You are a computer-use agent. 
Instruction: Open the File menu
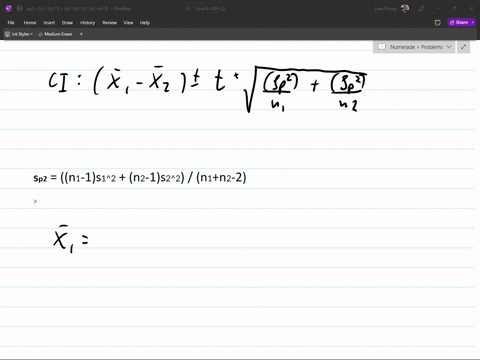(11, 23)
